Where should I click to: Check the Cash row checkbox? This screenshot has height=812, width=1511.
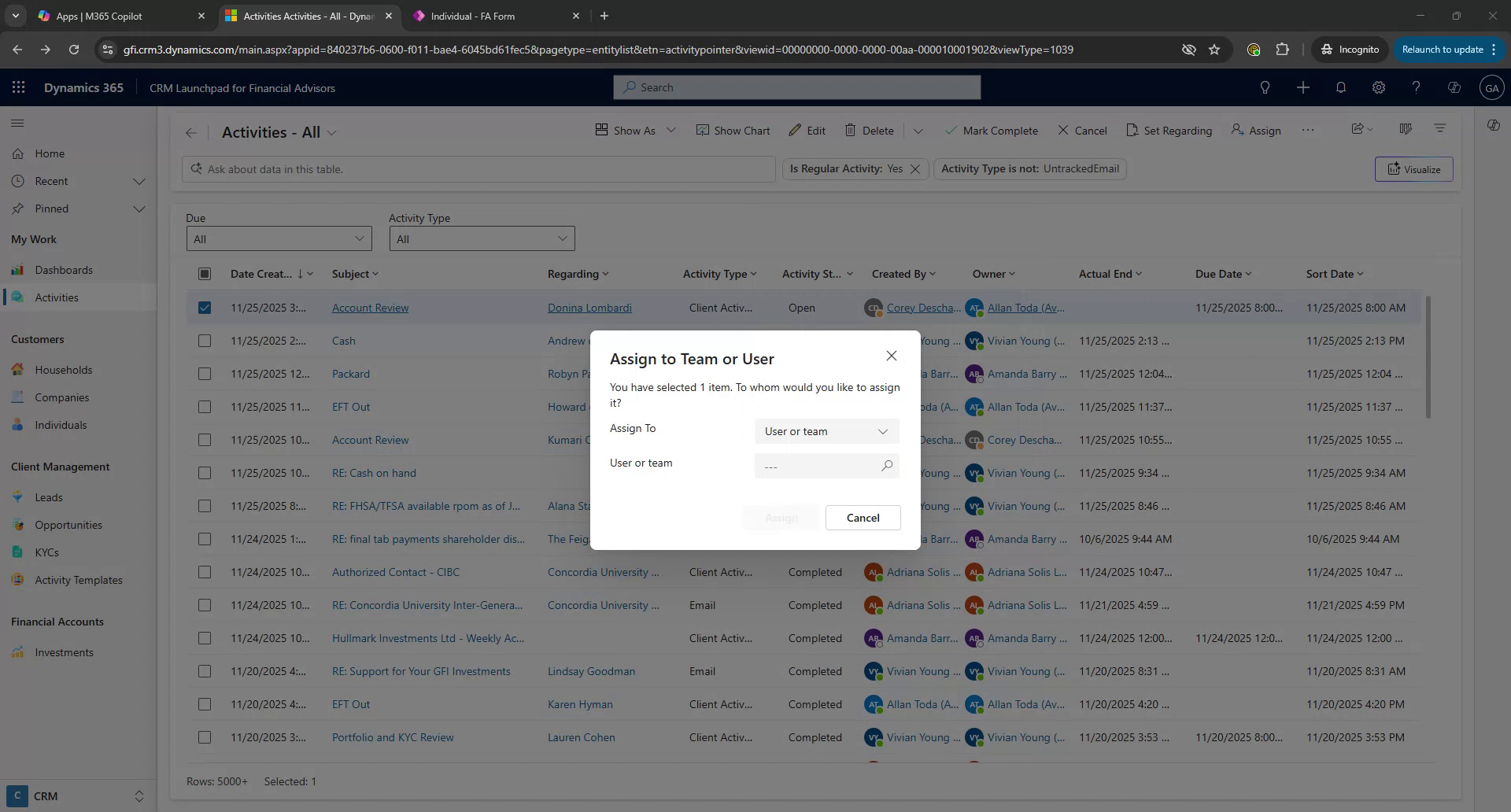(205, 341)
